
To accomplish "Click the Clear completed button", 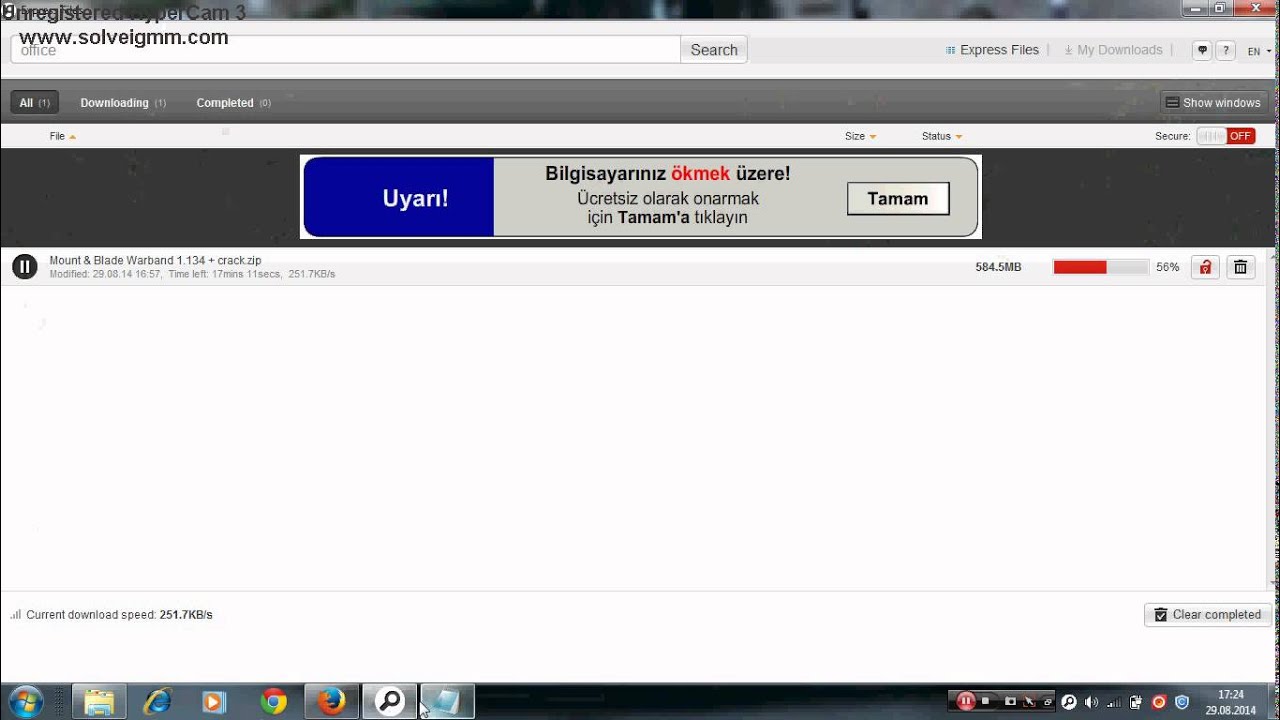I will click(x=1208, y=615).
